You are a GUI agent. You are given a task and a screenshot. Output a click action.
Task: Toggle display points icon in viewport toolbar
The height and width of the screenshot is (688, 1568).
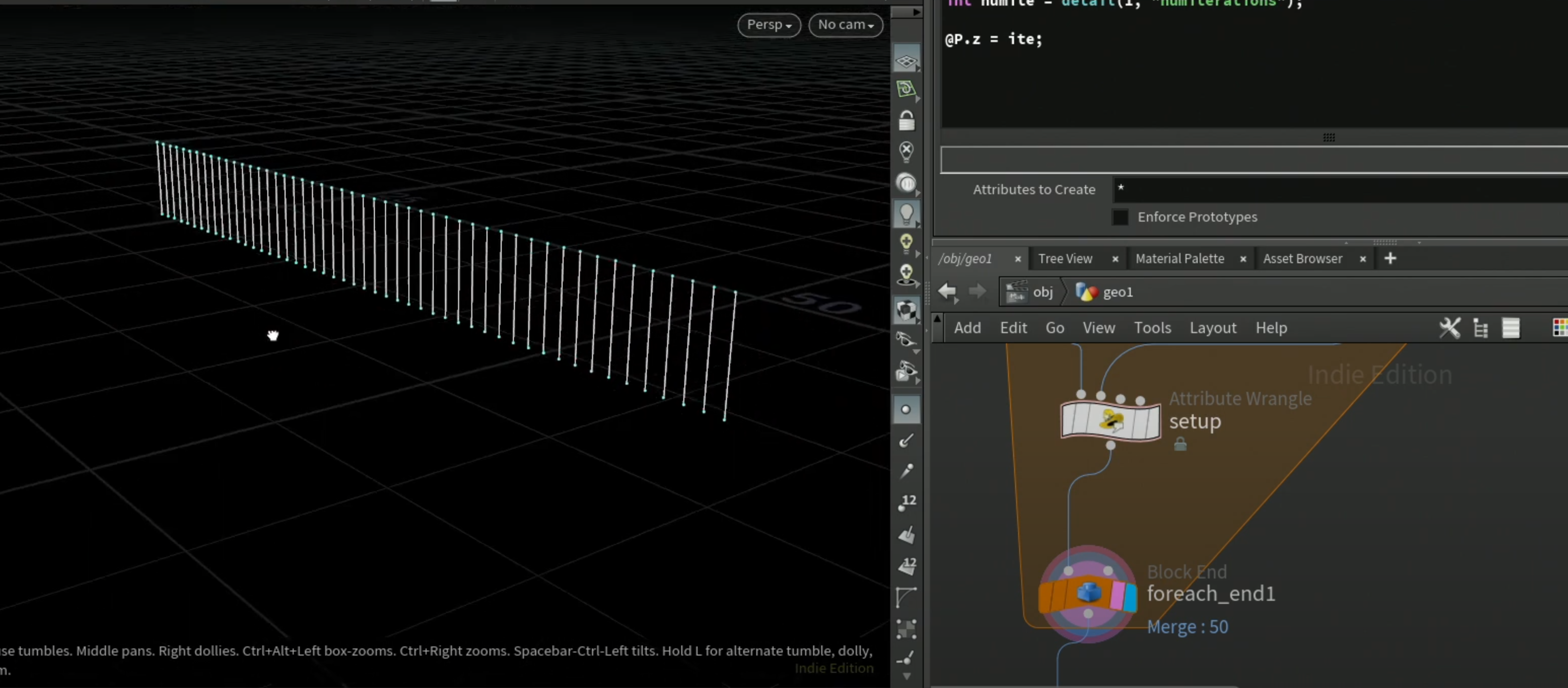(905, 409)
